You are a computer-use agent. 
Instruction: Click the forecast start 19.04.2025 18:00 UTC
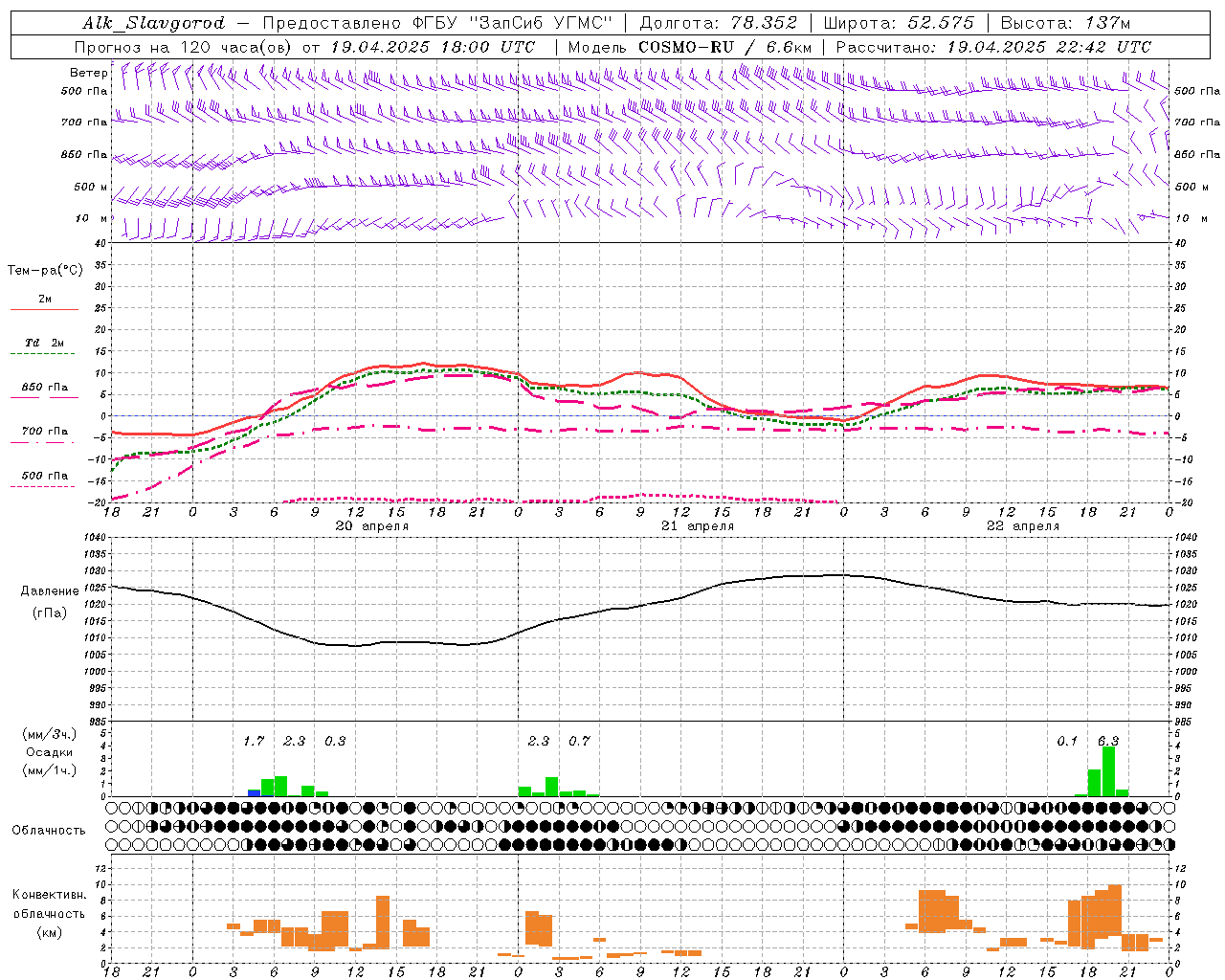[x=433, y=47]
